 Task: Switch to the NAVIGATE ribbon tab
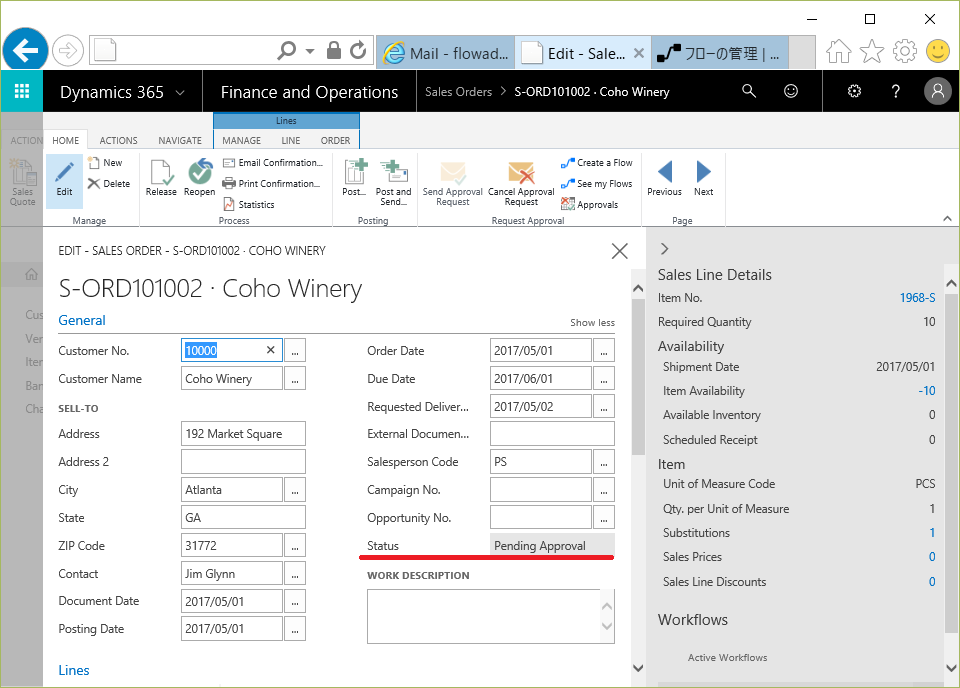[x=180, y=140]
